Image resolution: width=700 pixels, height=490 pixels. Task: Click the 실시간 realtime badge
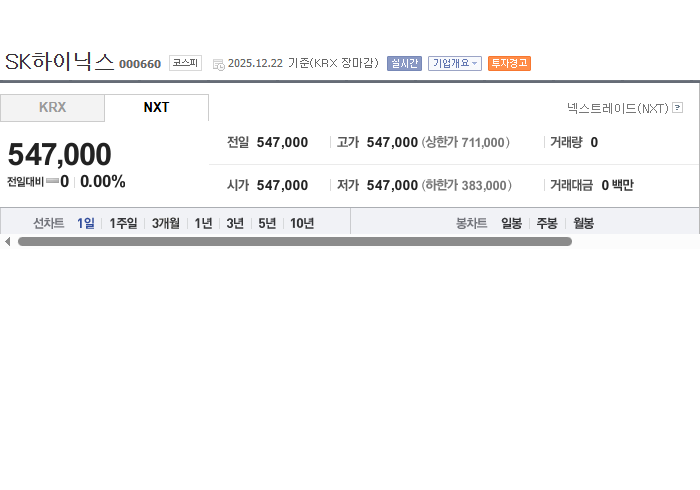click(x=404, y=63)
